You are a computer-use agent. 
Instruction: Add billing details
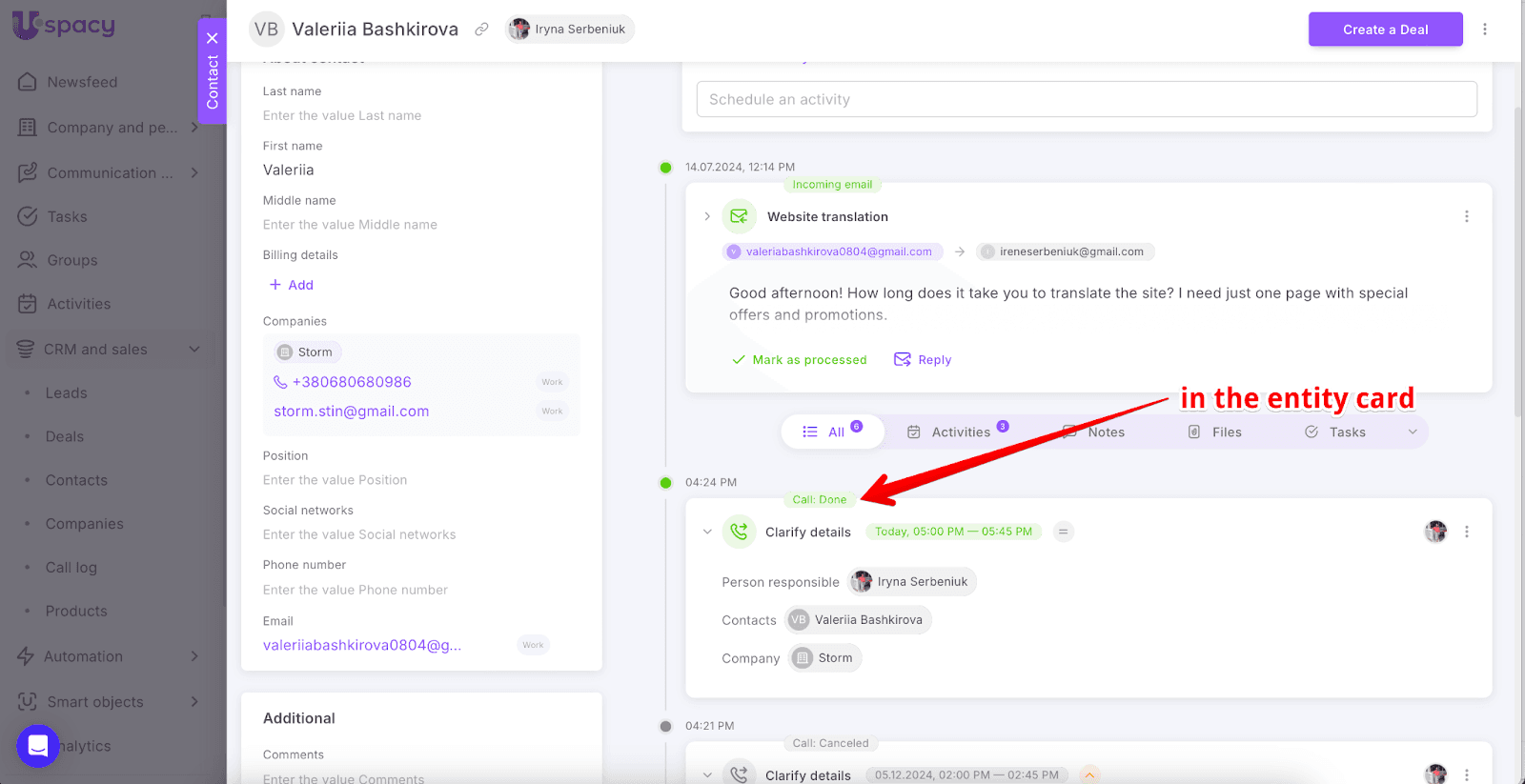tap(292, 285)
